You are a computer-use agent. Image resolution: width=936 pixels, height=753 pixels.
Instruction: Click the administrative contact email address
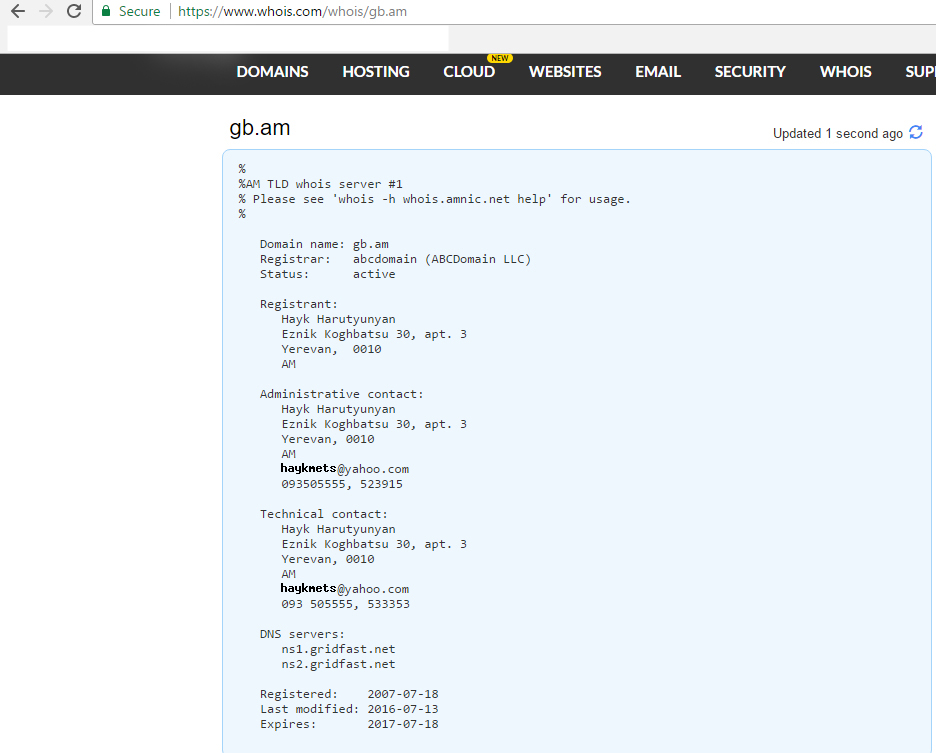coord(344,469)
